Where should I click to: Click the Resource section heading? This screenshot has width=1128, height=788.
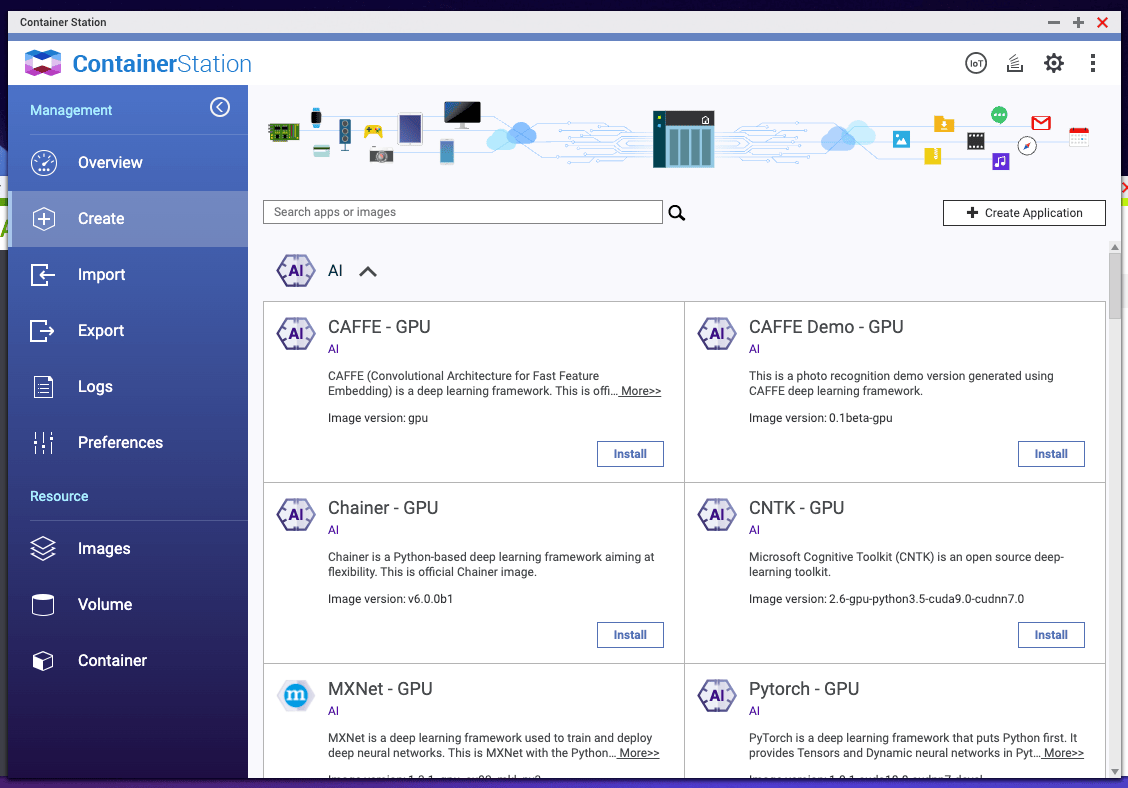[x=59, y=497]
